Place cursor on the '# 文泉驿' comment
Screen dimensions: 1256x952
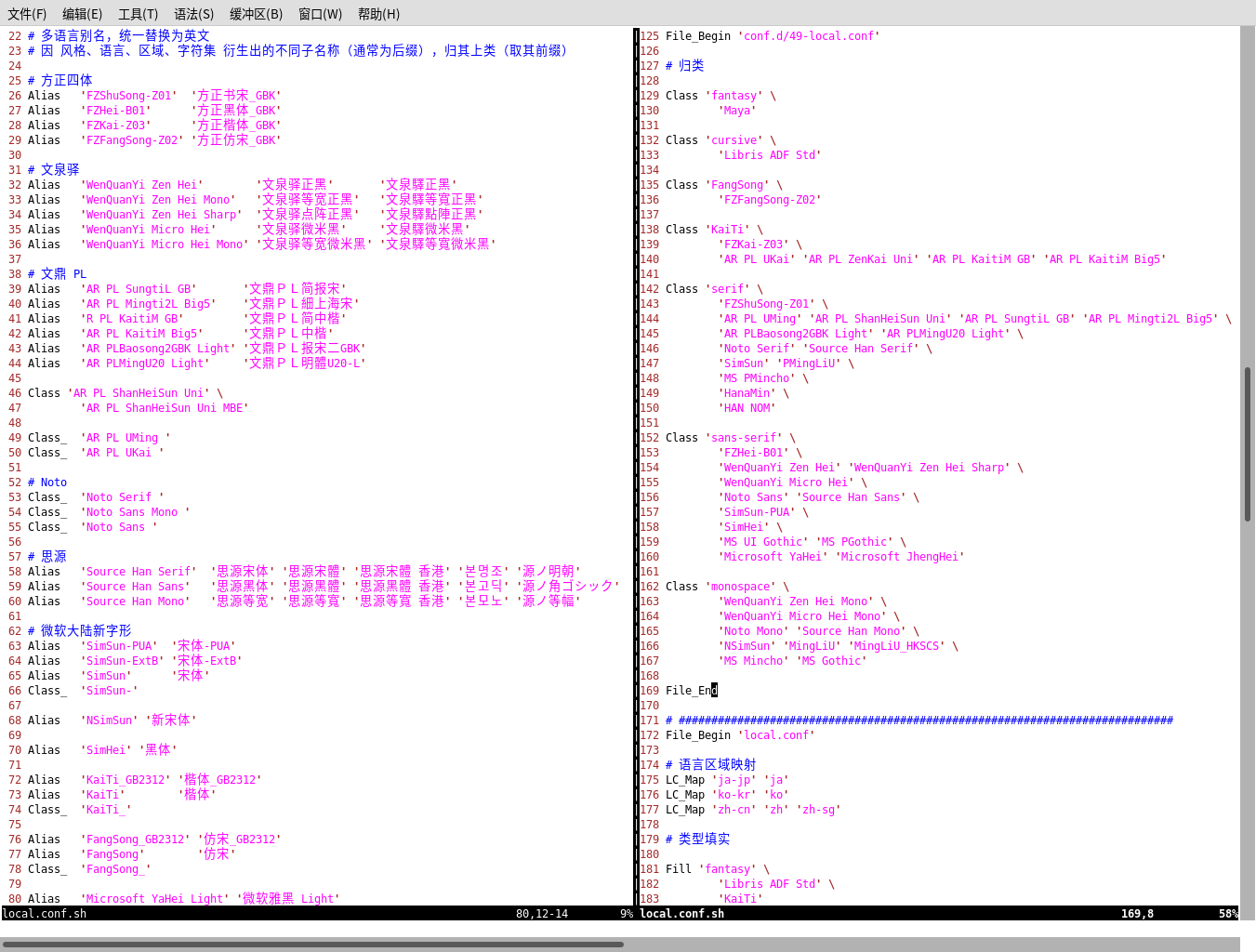click(x=54, y=170)
